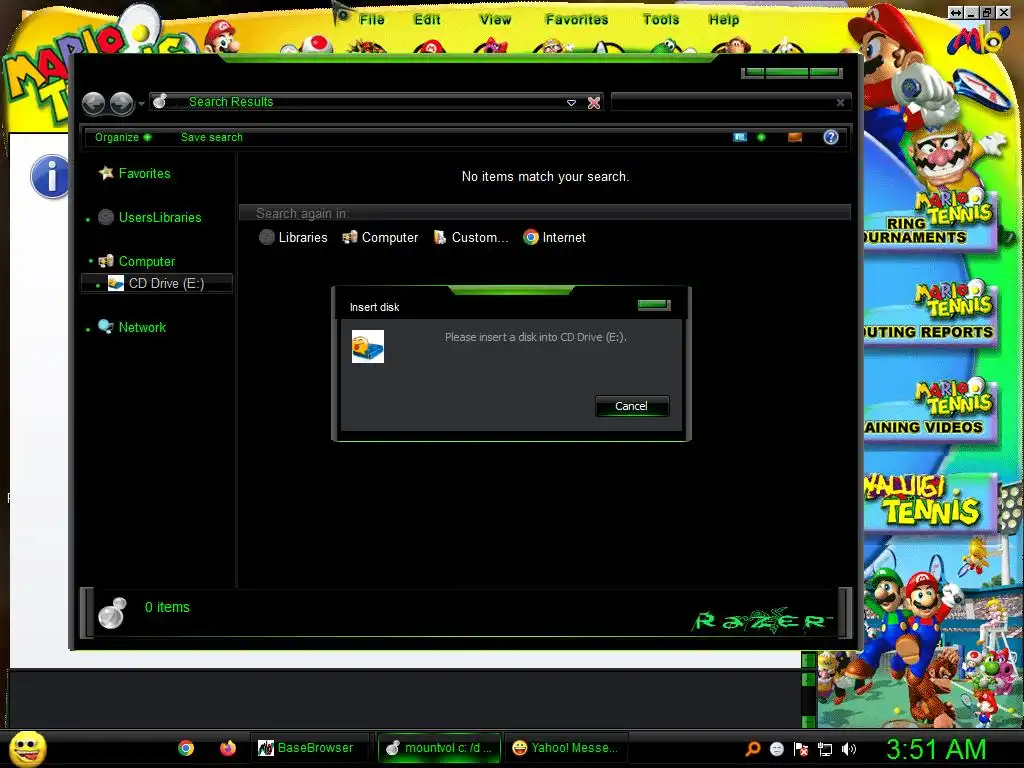Viewport: 1024px width, 768px height.
Task: Open the Action Center flag icon
Action: coord(801,749)
